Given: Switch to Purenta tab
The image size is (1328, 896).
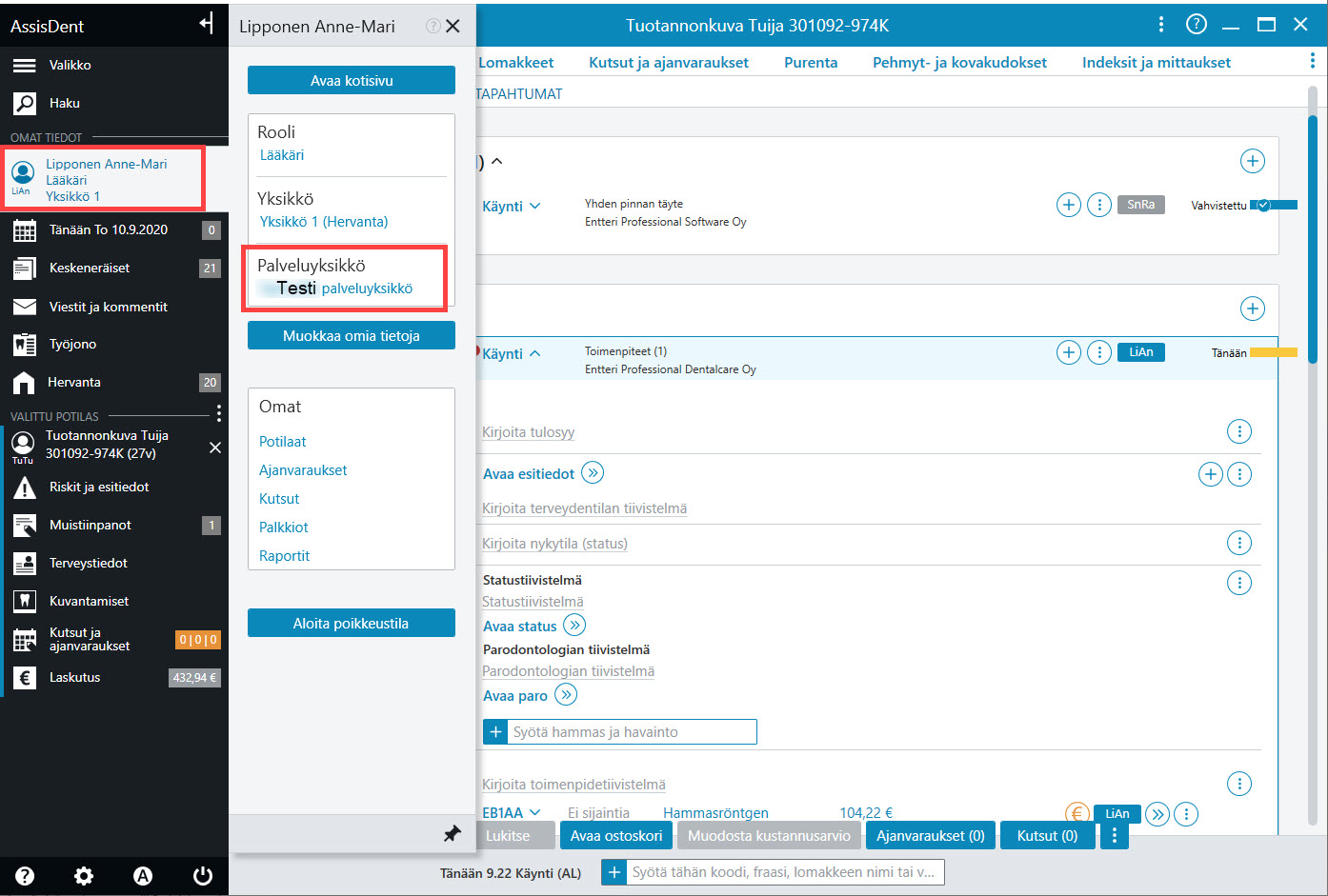Looking at the screenshot, I should coord(811,62).
